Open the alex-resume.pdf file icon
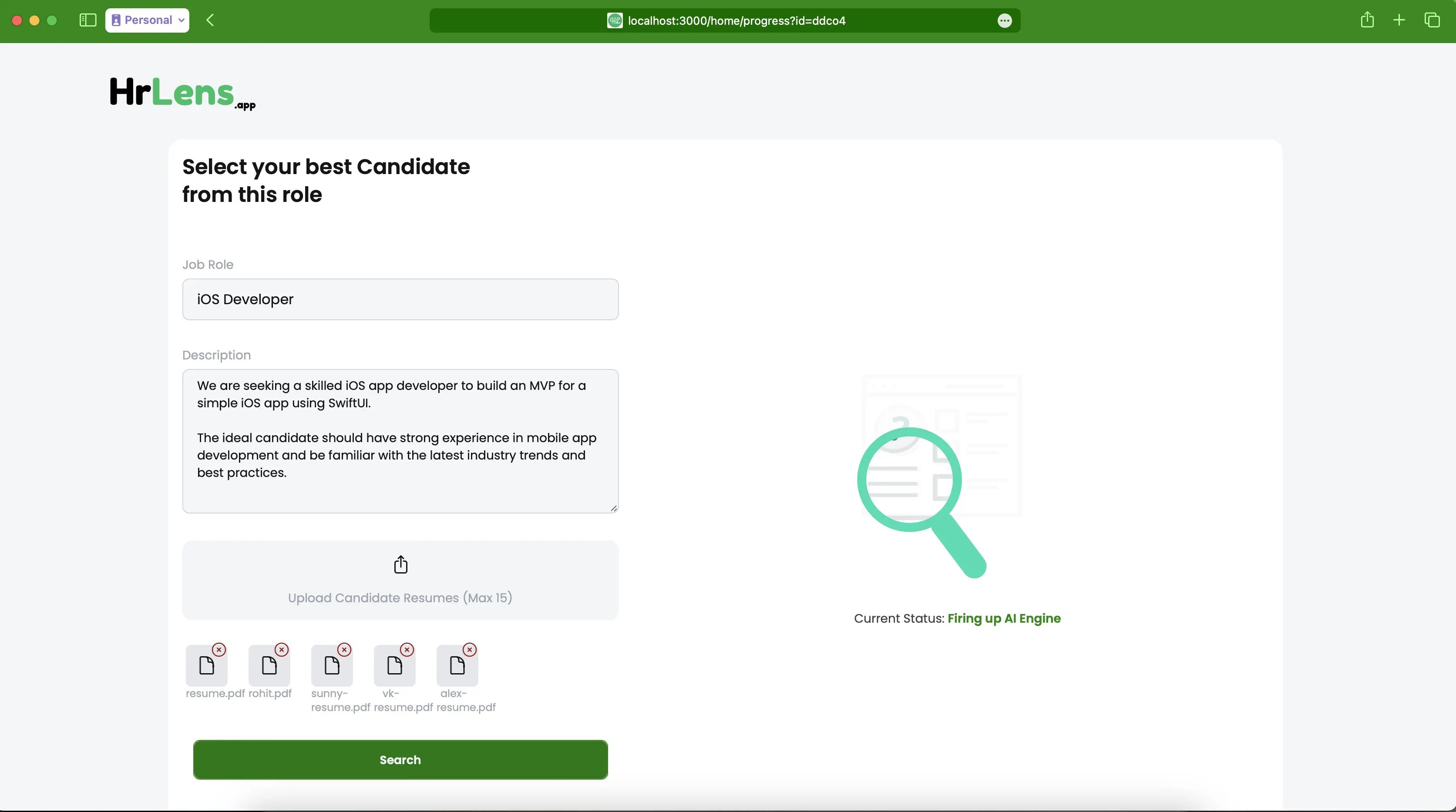The height and width of the screenshot is (812, 1456). click(x=457, y=666)
